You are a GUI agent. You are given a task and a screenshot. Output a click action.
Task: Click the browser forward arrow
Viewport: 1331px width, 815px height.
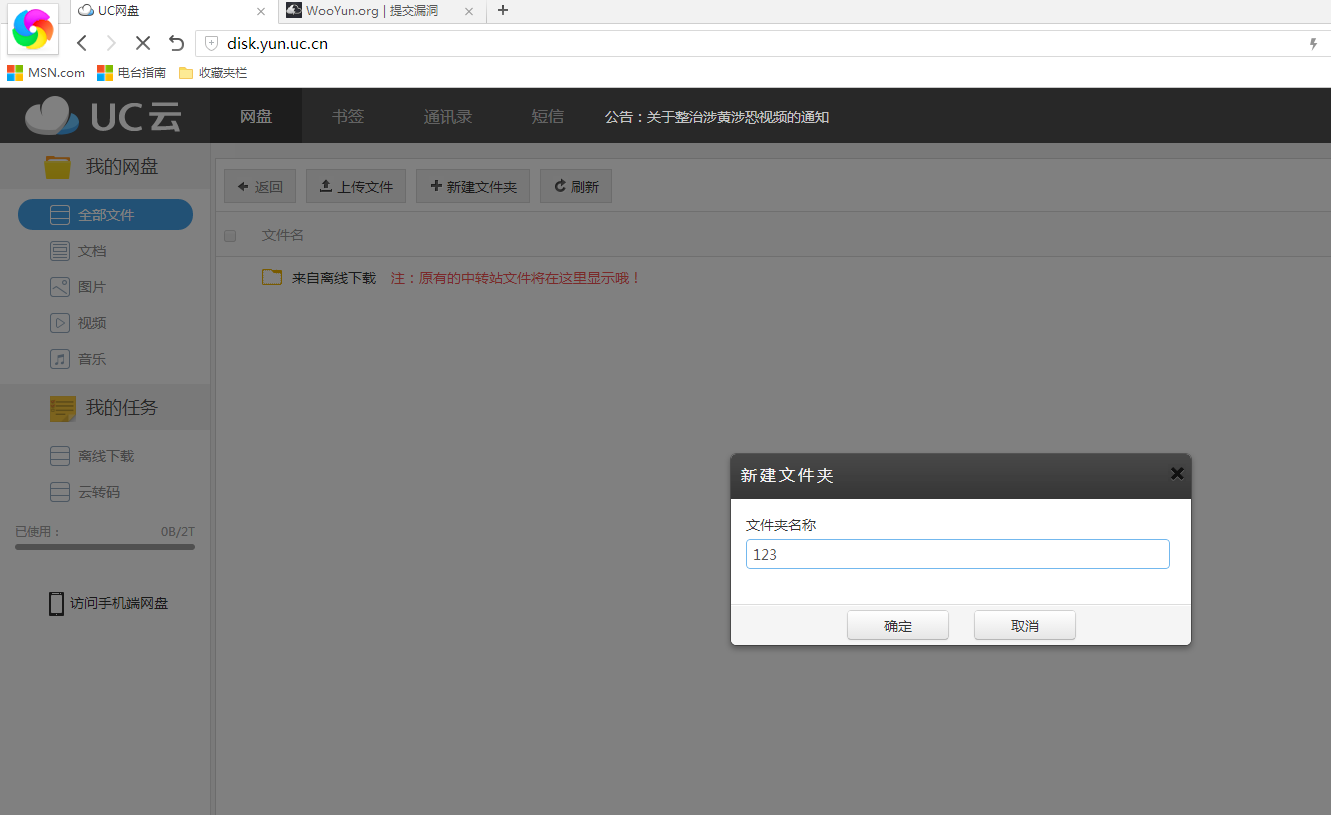[x=111, y=43]
